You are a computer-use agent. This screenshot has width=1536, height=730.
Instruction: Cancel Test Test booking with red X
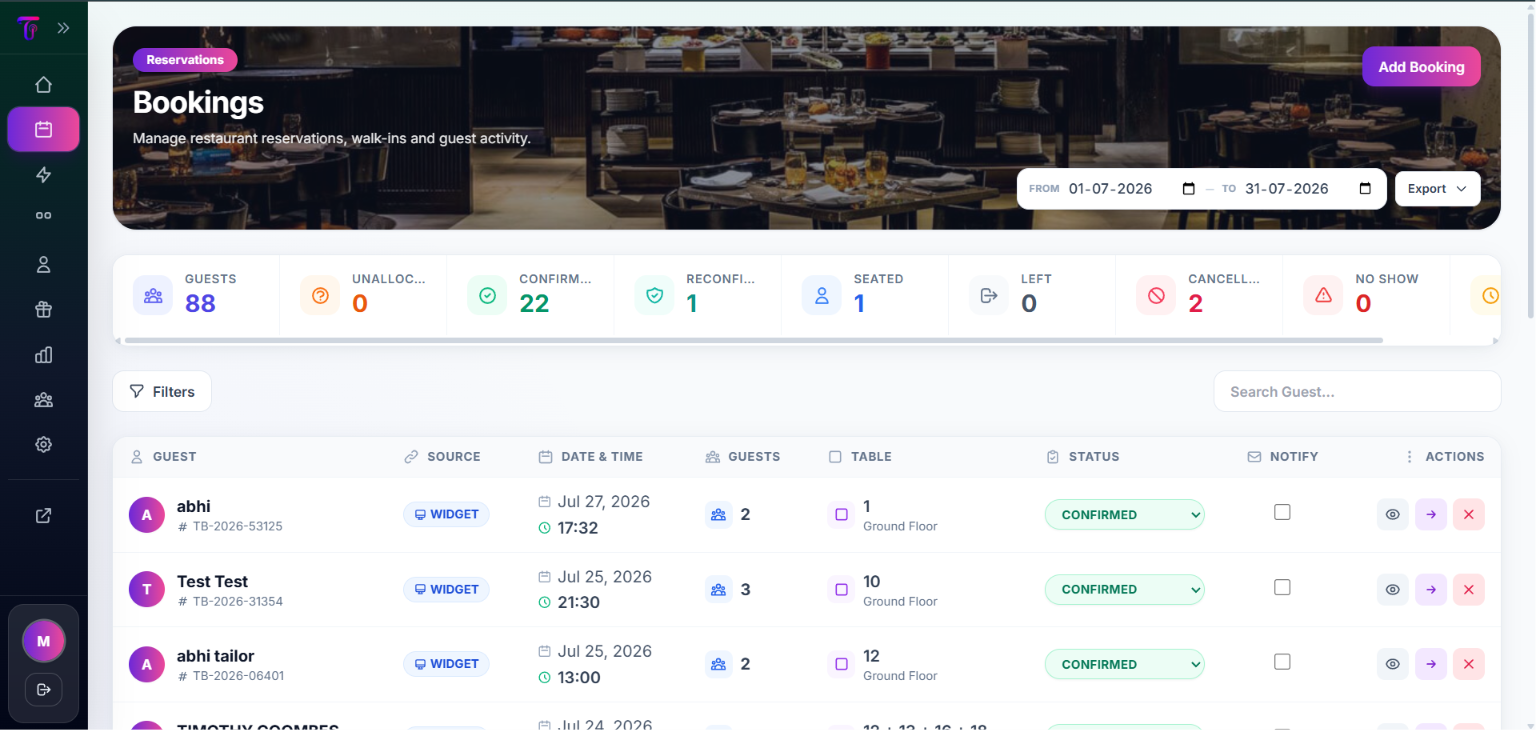(1469, 589)
